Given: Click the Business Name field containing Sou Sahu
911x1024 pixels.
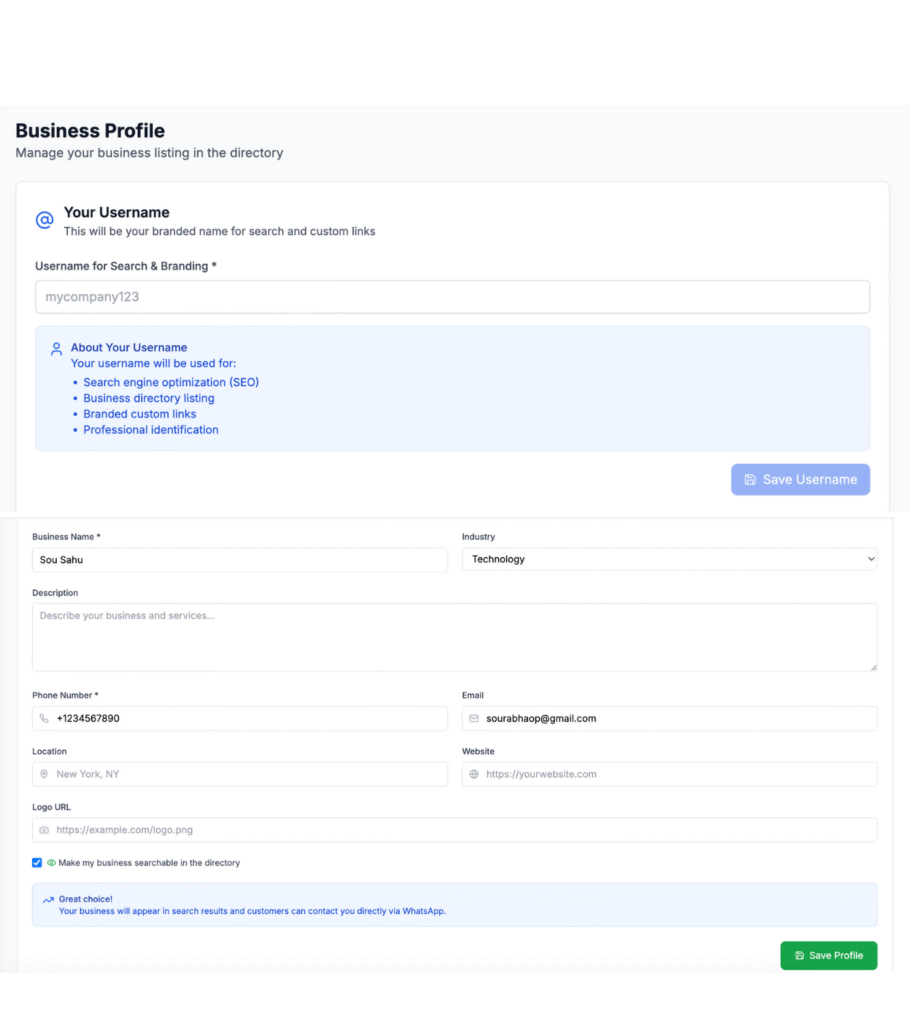Looking at the screenshot, I should tap(240, 560).
